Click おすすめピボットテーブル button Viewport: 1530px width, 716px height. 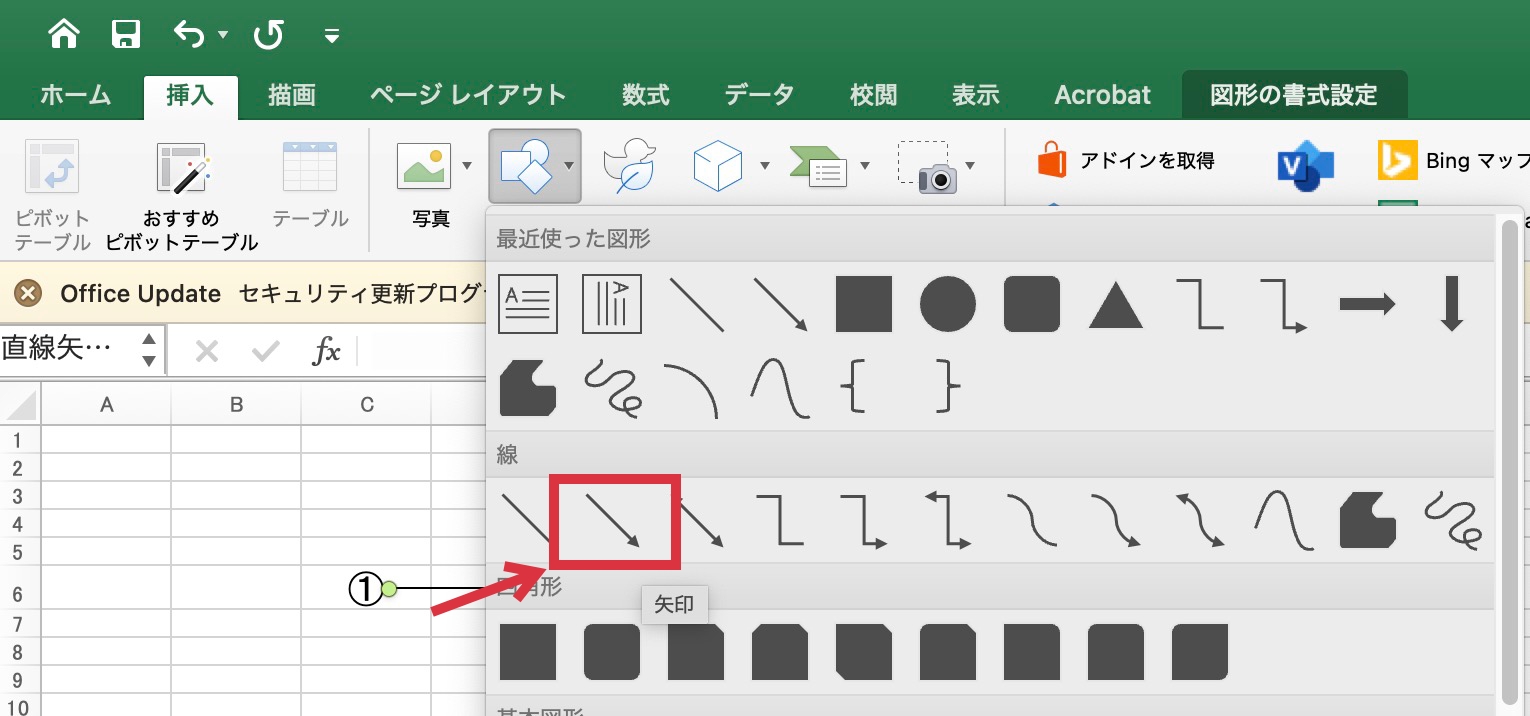pyautogui.click(x=181, y=195)
